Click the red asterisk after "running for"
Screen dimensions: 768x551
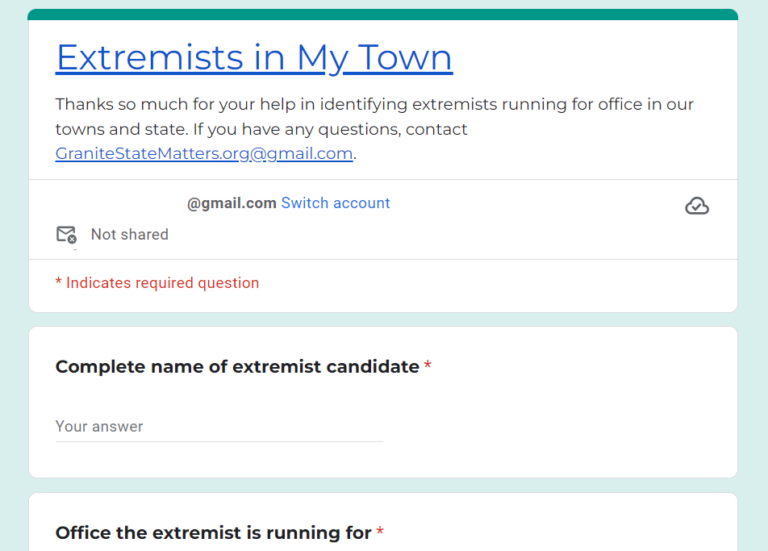(380, 533)
